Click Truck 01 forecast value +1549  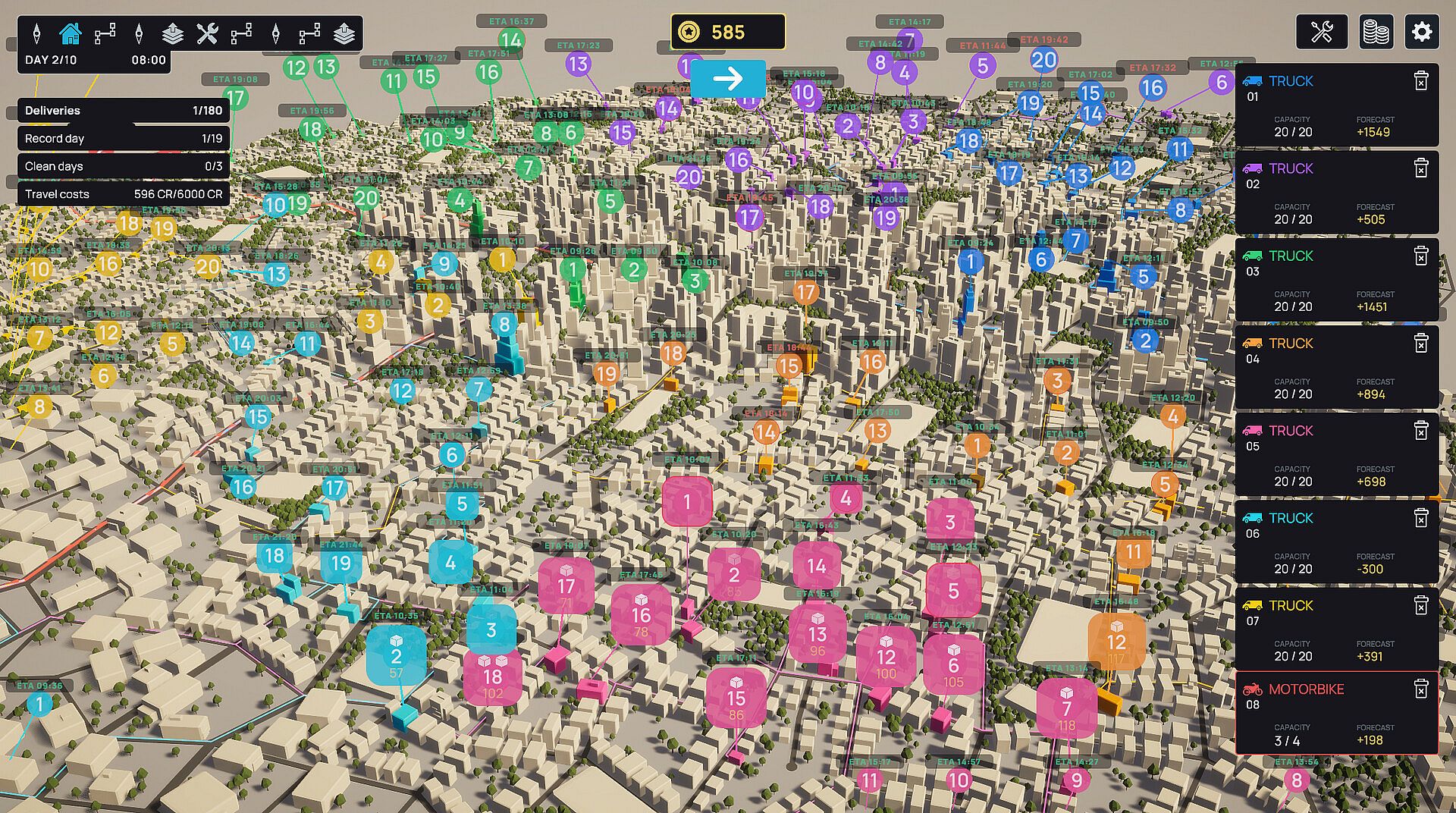tap(1373, 132)
